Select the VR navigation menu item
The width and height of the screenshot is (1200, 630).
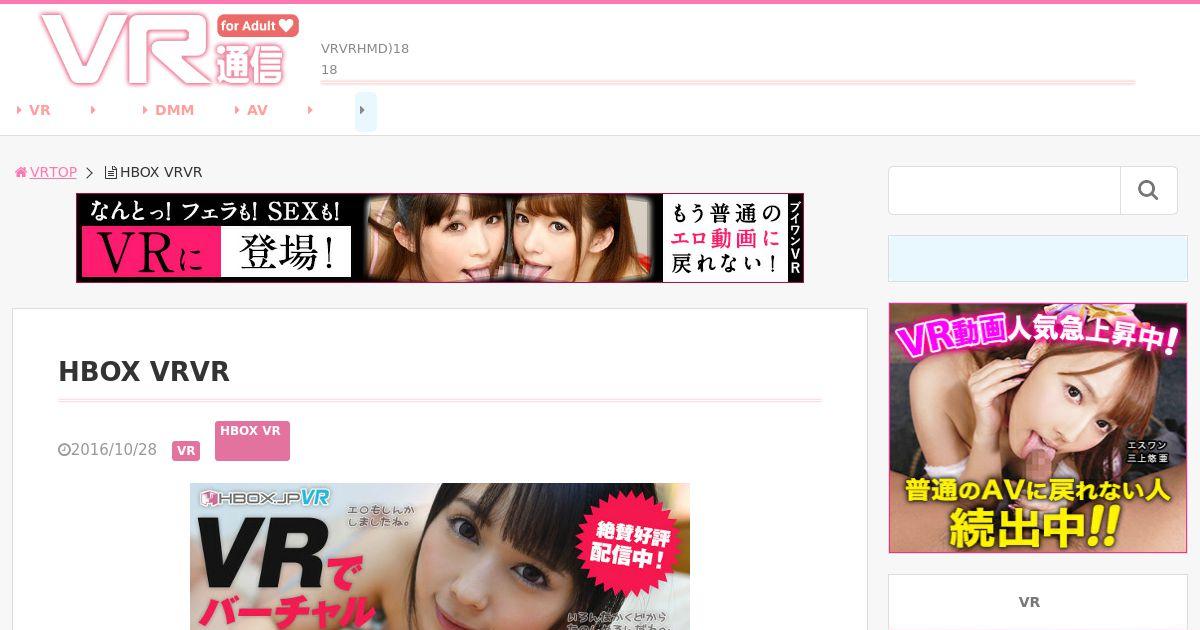click(x=34, y=110)
